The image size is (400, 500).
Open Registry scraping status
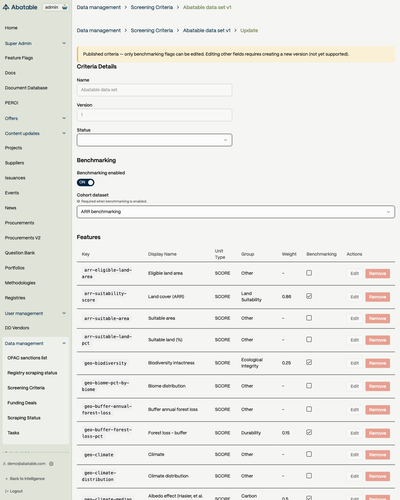pos(32,373)
